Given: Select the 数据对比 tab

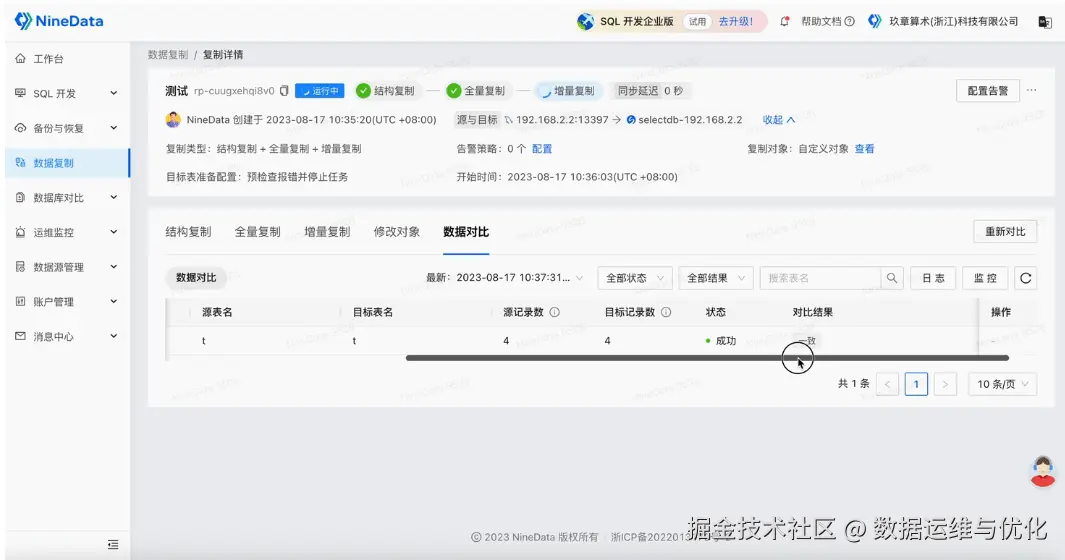Looking at the screenshot, I should pos(466,232).
